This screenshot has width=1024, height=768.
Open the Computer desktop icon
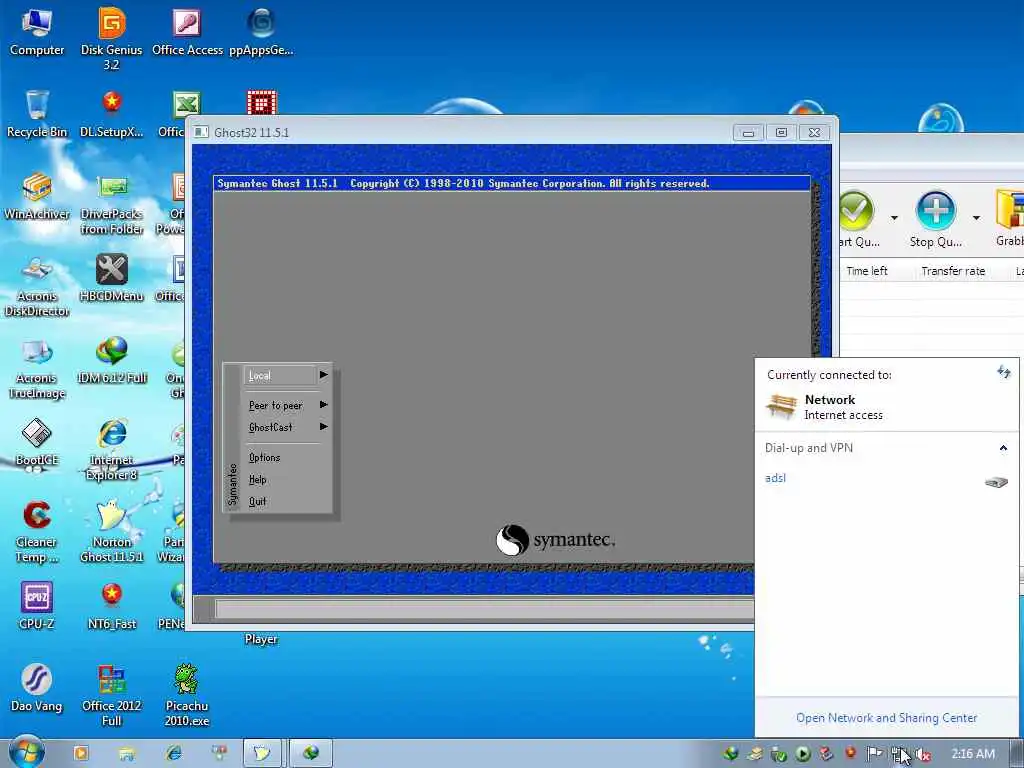[x=37, y=31]
